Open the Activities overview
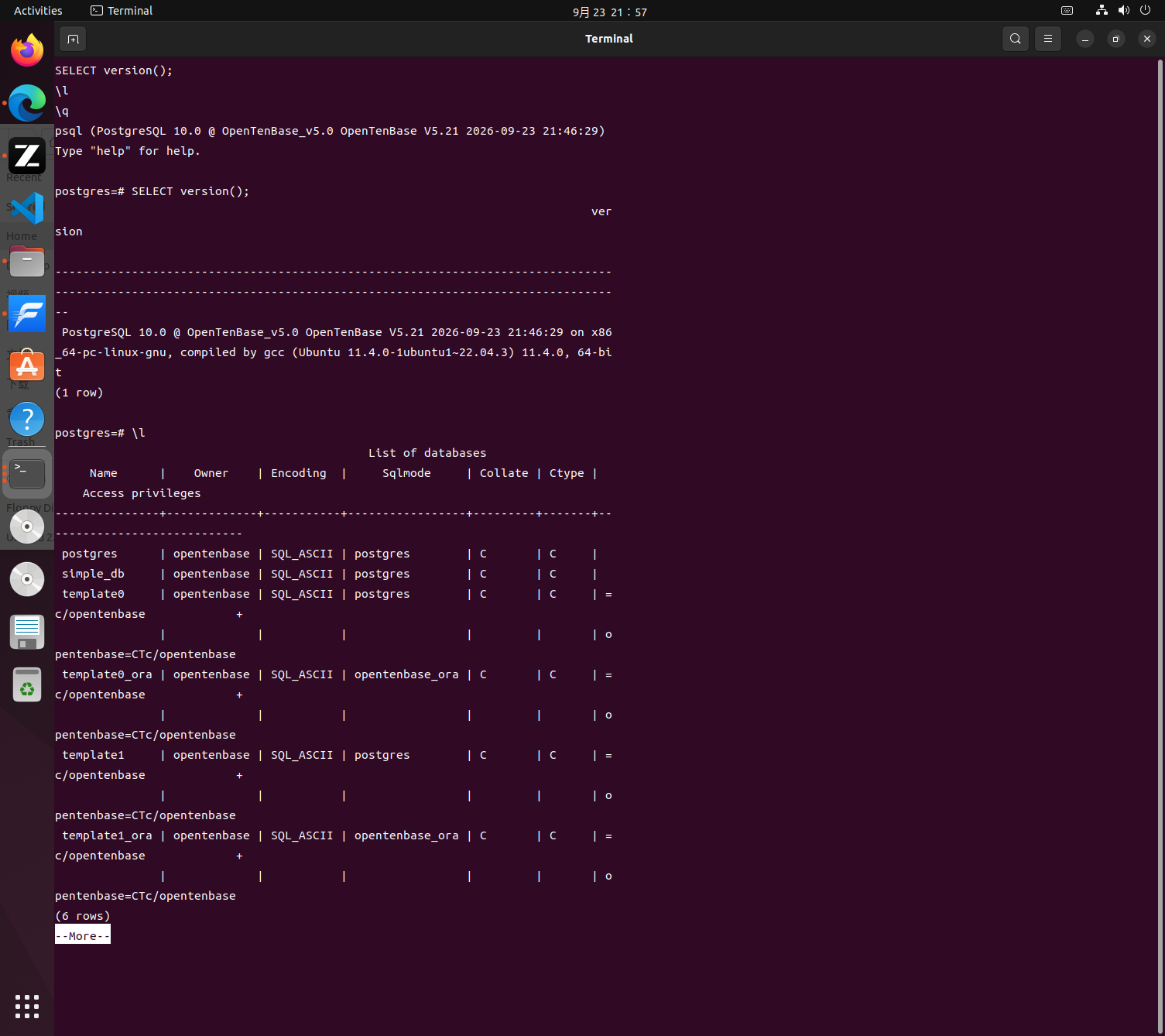The height and width of the screenshot is (1036, 1165). (38, 11)
